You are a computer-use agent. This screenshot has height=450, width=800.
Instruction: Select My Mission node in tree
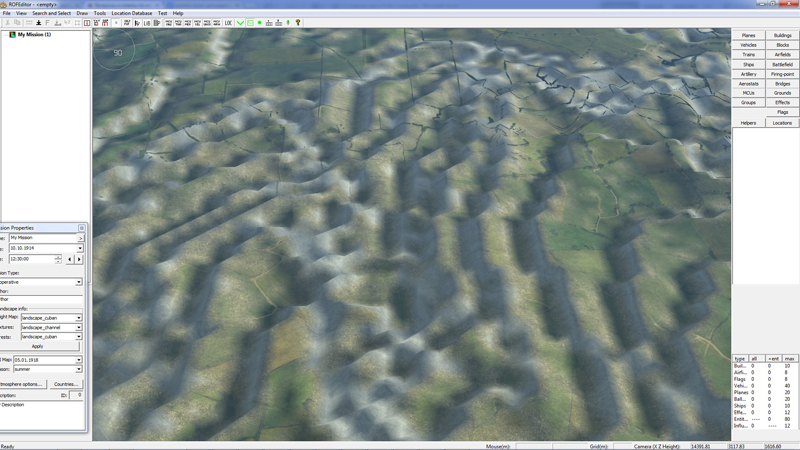[34, 35]
